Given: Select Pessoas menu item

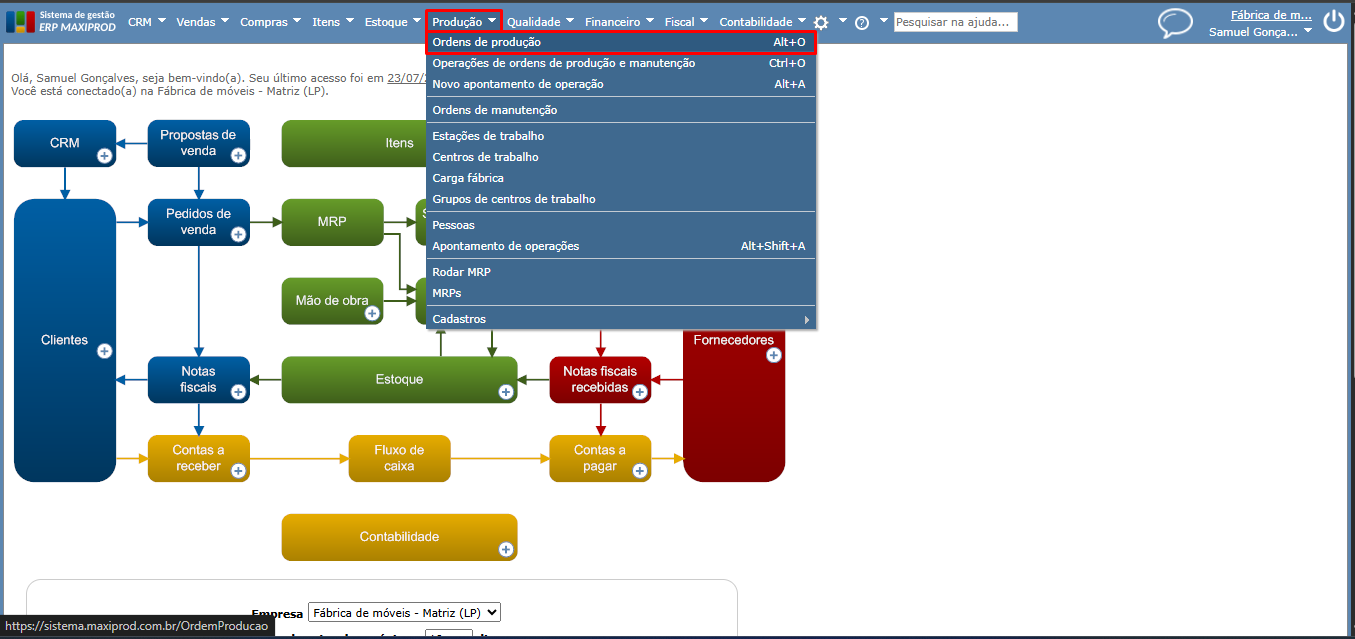Looking at the screenshot, I should coord(621,225).
